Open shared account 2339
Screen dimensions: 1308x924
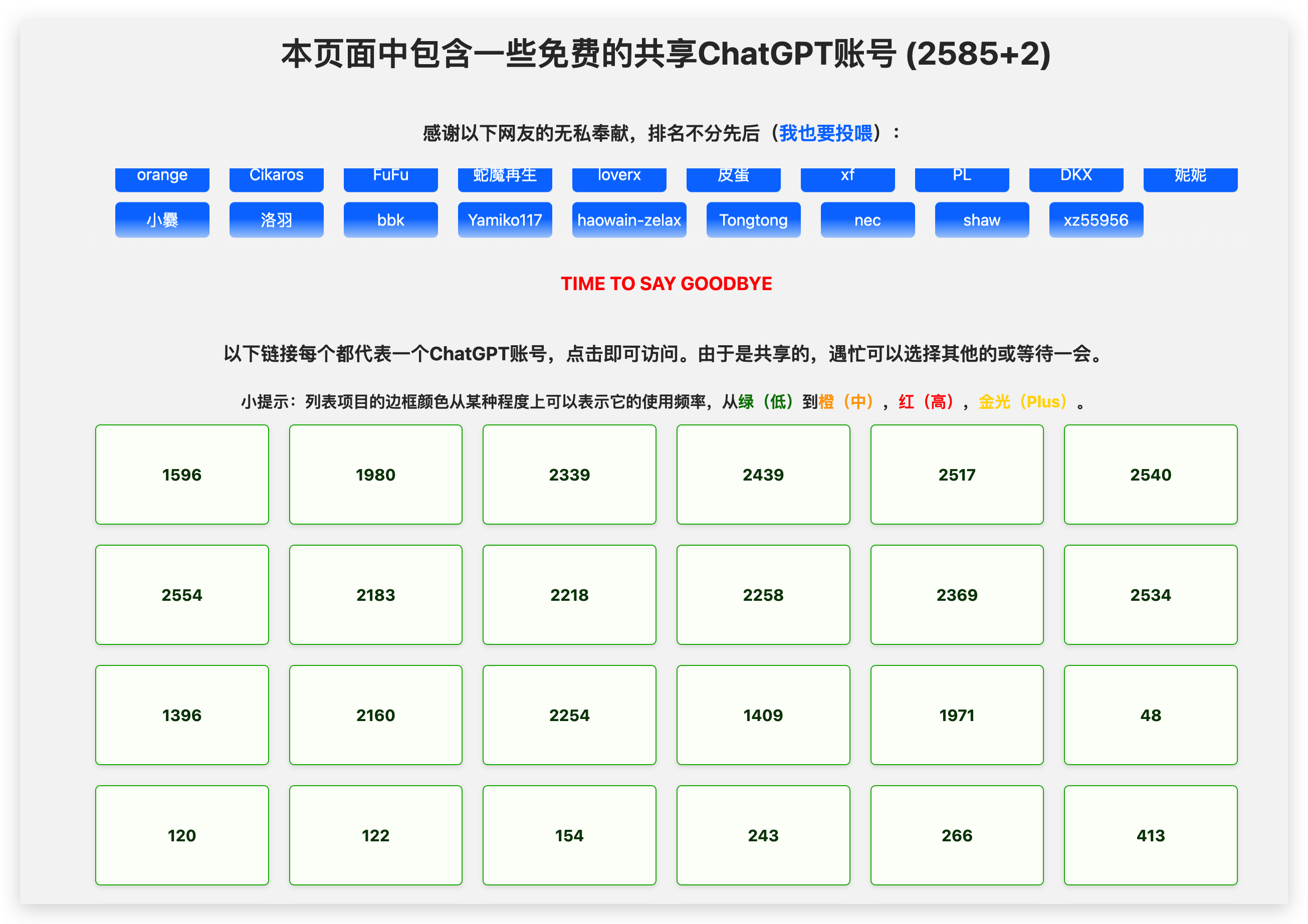tap(569, 475)
